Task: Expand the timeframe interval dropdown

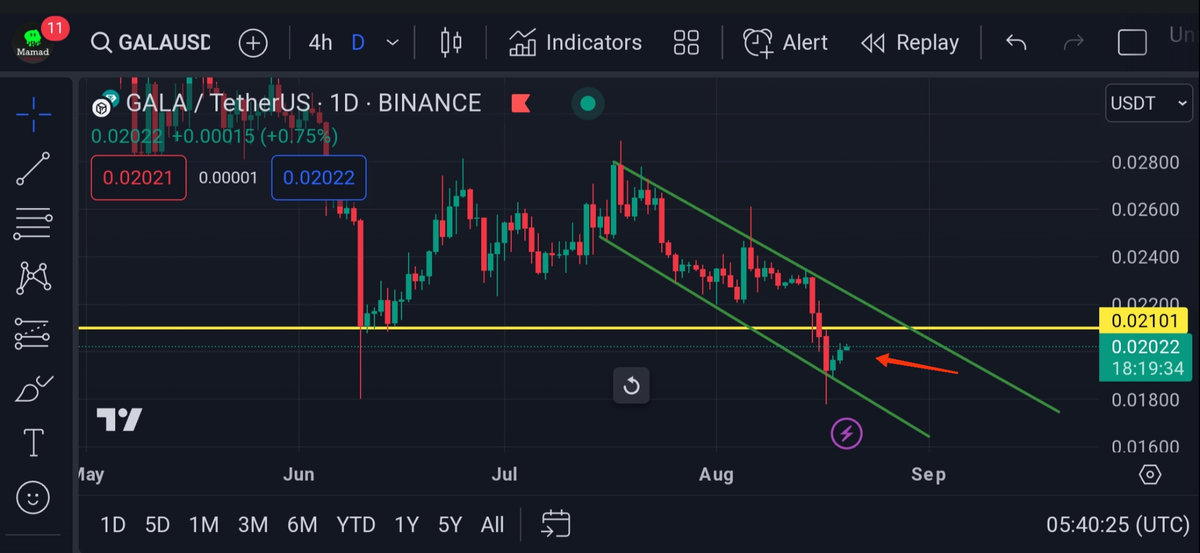Action: point(393,43)
